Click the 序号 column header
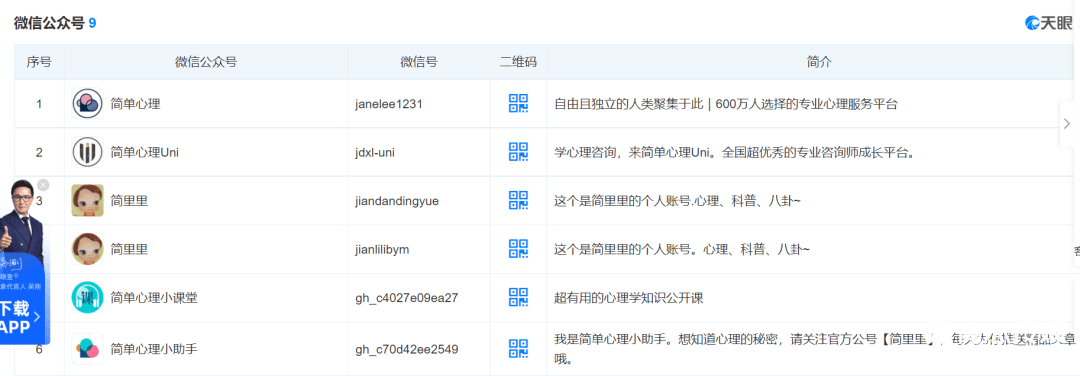This screenshot has width=1080, height=376. point(39,62)
